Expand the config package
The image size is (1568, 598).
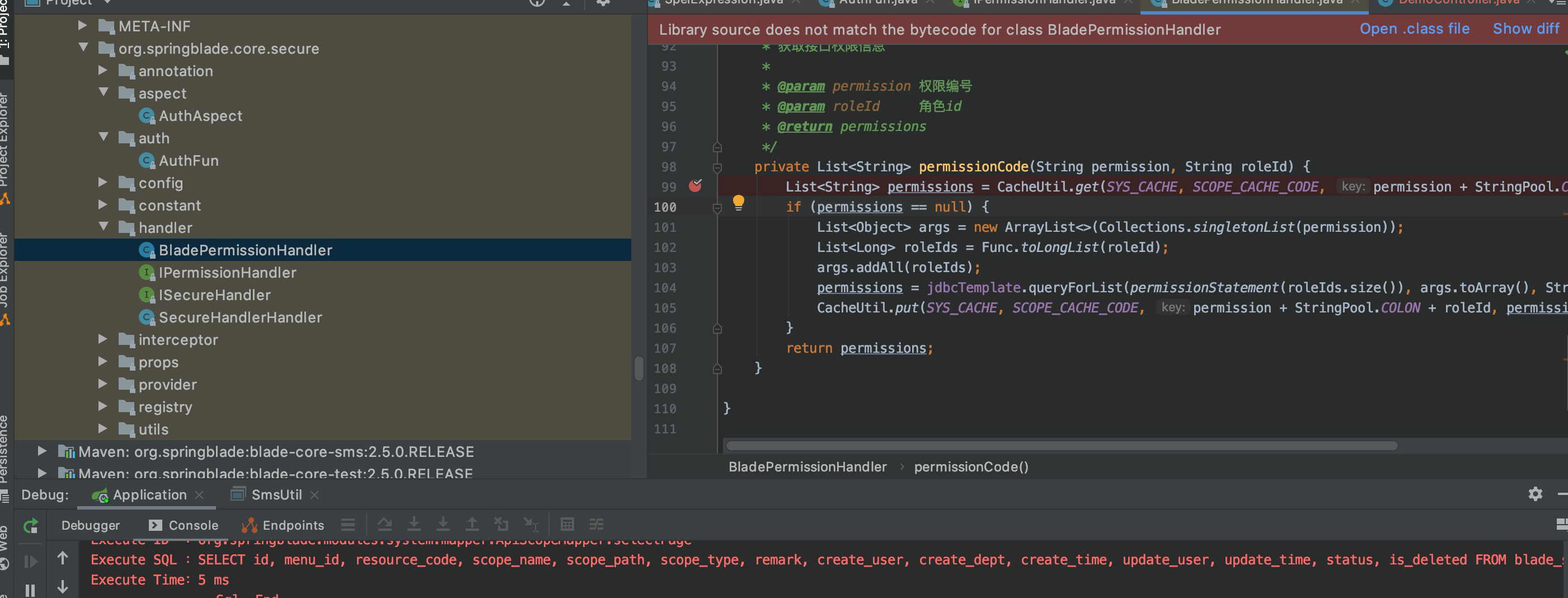[x=103, y=182]
